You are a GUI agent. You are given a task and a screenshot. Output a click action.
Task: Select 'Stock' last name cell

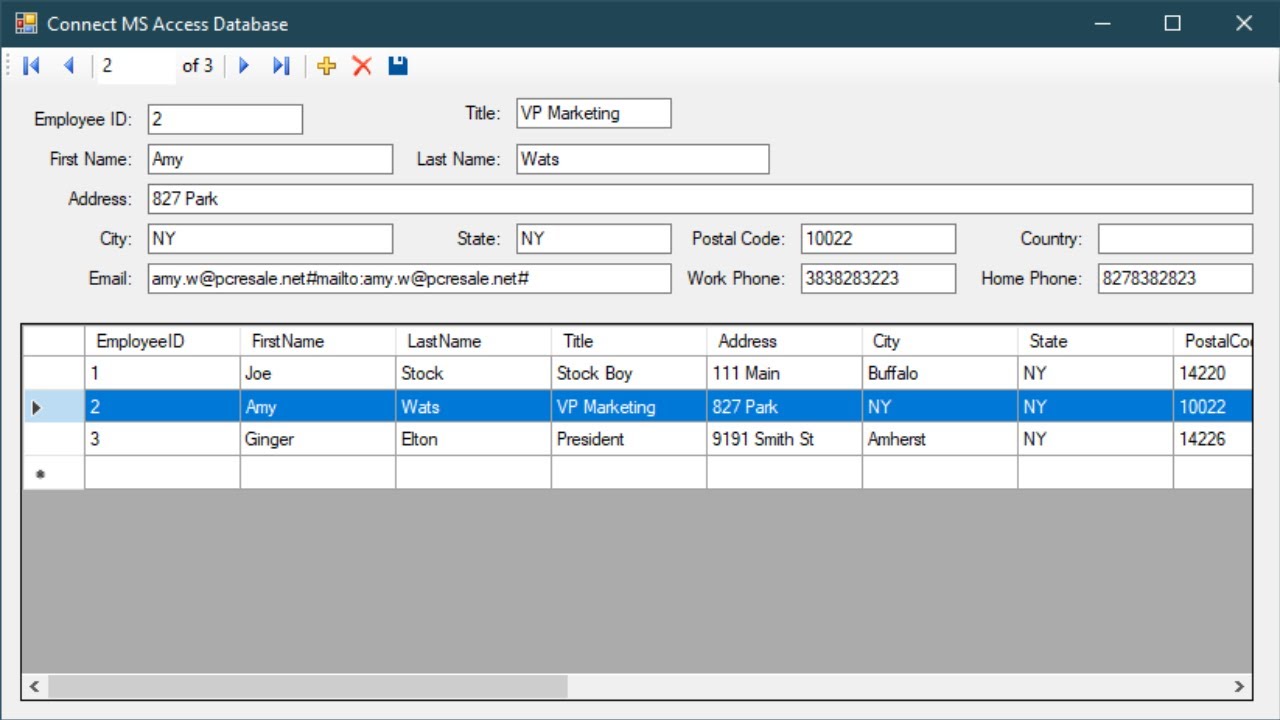click(x=473, y=373)
